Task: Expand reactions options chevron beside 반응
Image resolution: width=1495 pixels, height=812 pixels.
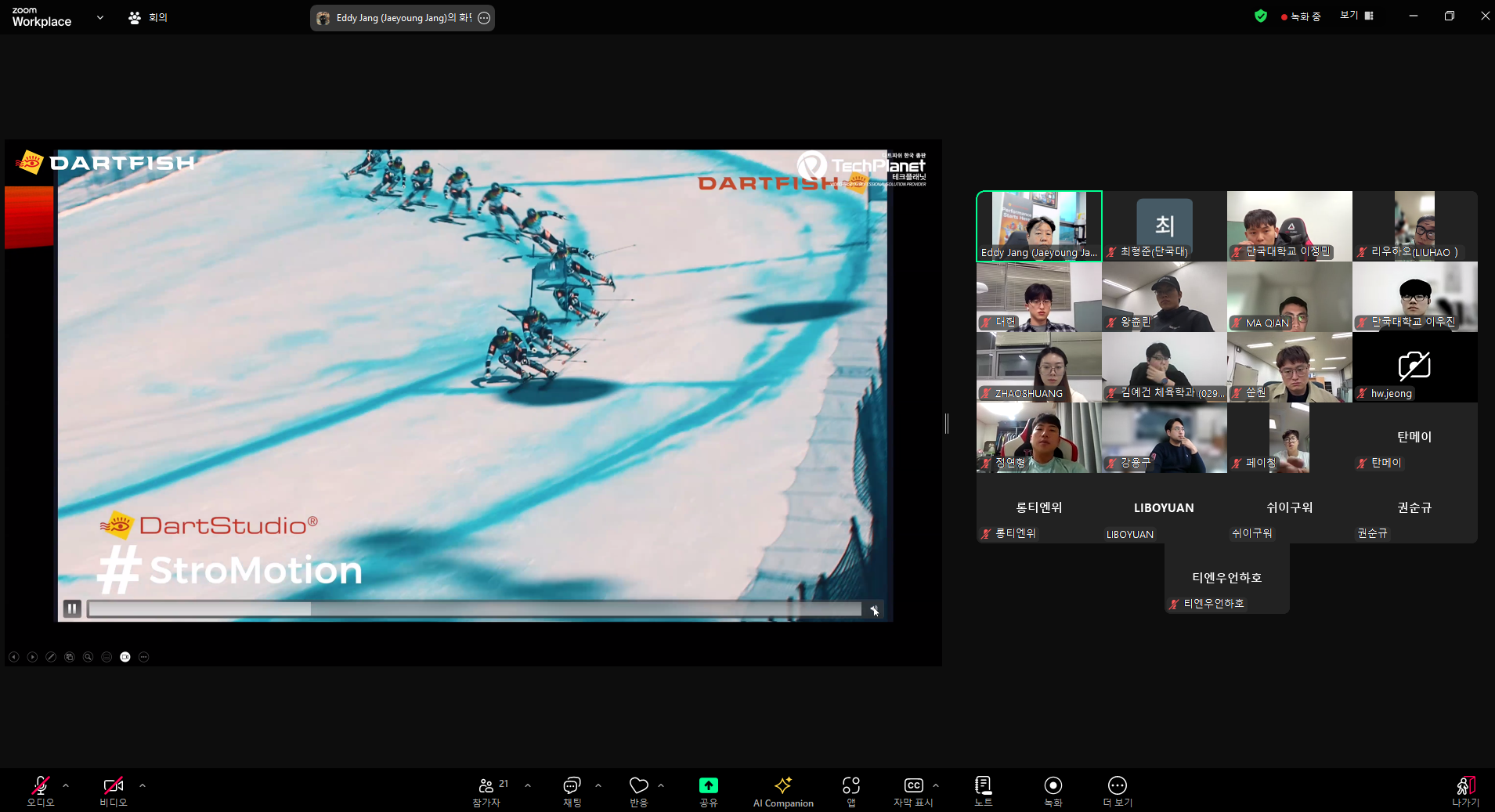Action: (661, 785)
